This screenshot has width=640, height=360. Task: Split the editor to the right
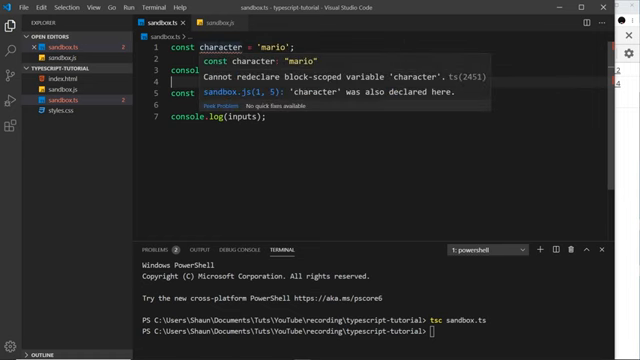tap(587, 23)
